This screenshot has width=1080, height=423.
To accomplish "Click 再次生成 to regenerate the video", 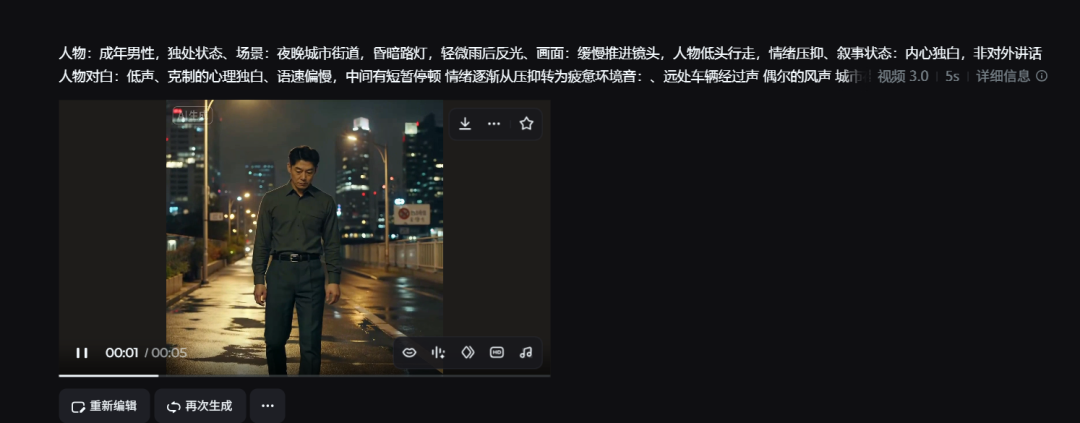I will tap(200, 406).
